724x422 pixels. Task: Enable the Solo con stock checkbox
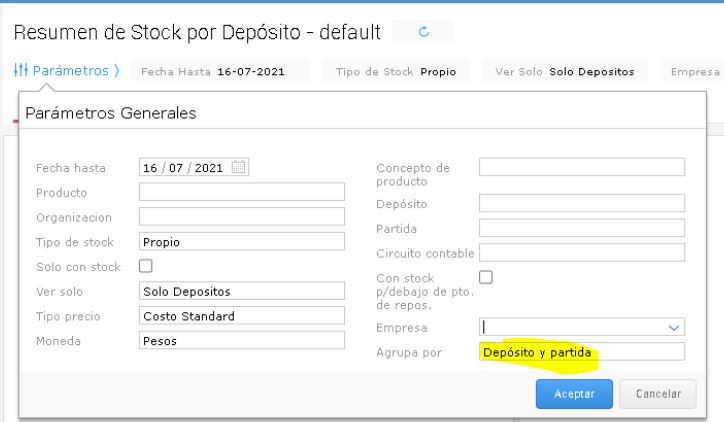(x=146, y=266)
